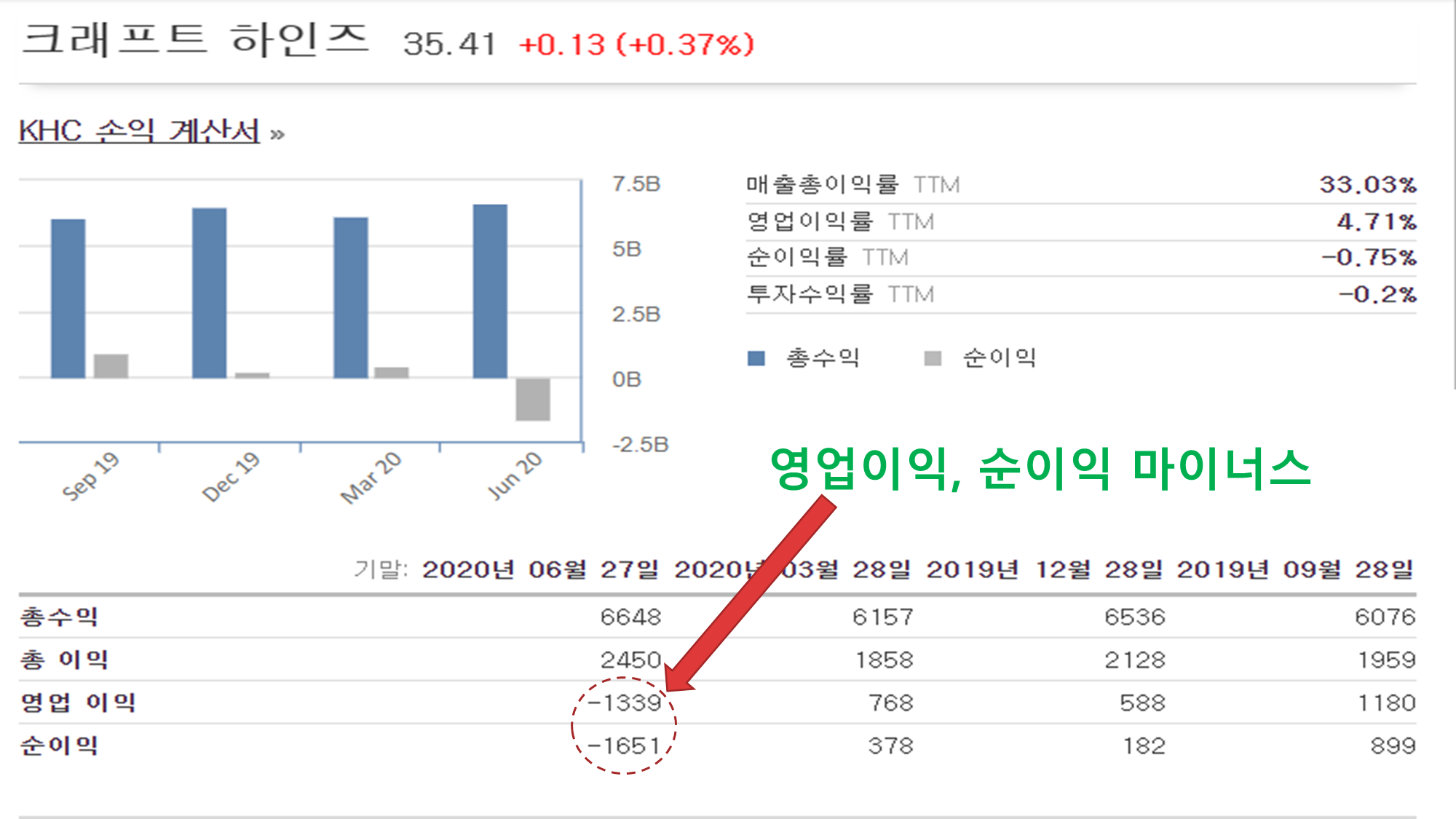Click the -1651 net income value
Screen dimensions: 1456x819
pos(625,745)
